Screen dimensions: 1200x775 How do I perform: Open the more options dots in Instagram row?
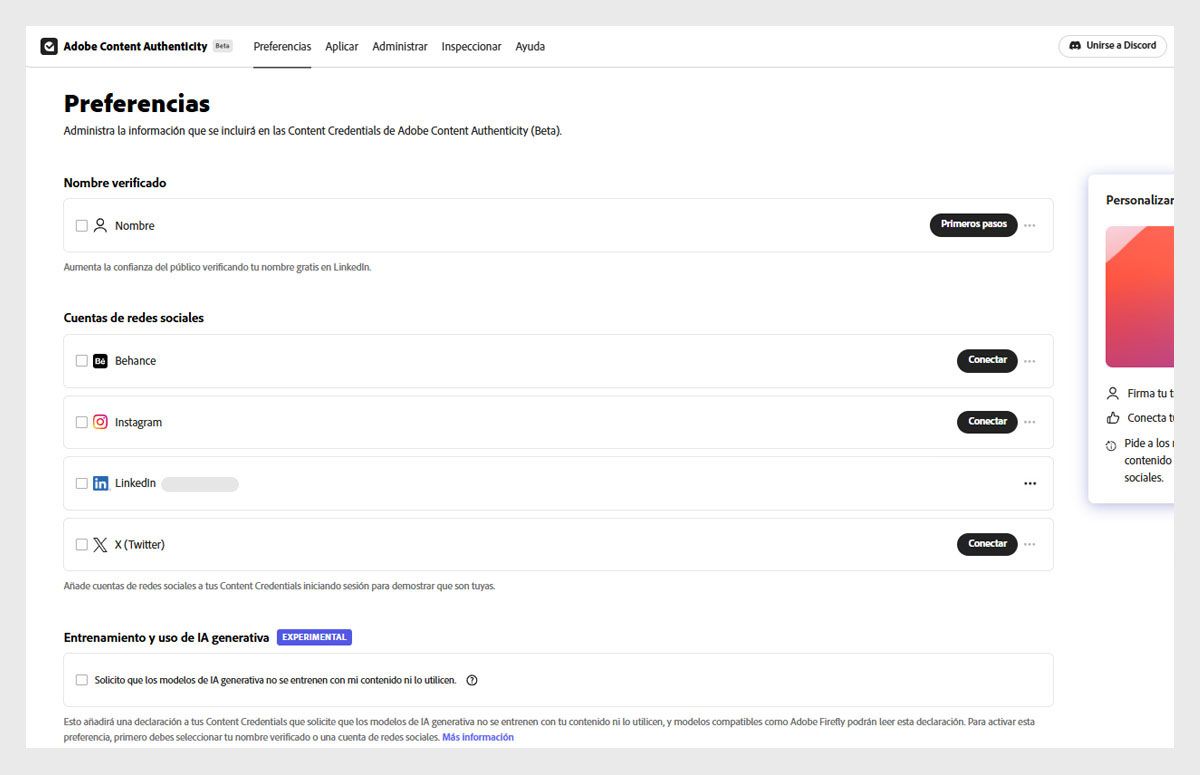1030,422
